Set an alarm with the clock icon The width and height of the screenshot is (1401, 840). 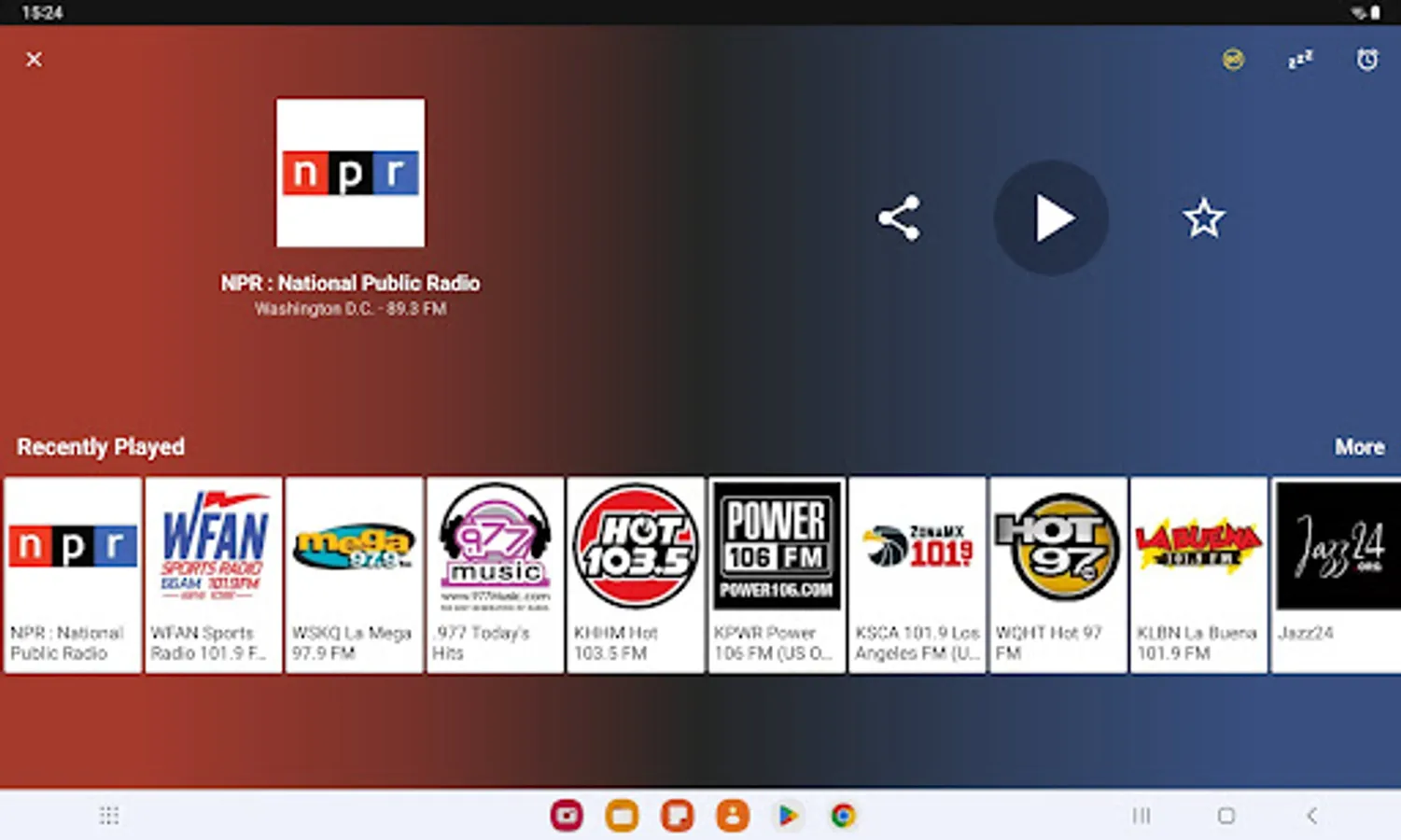tap(1366, 60)
